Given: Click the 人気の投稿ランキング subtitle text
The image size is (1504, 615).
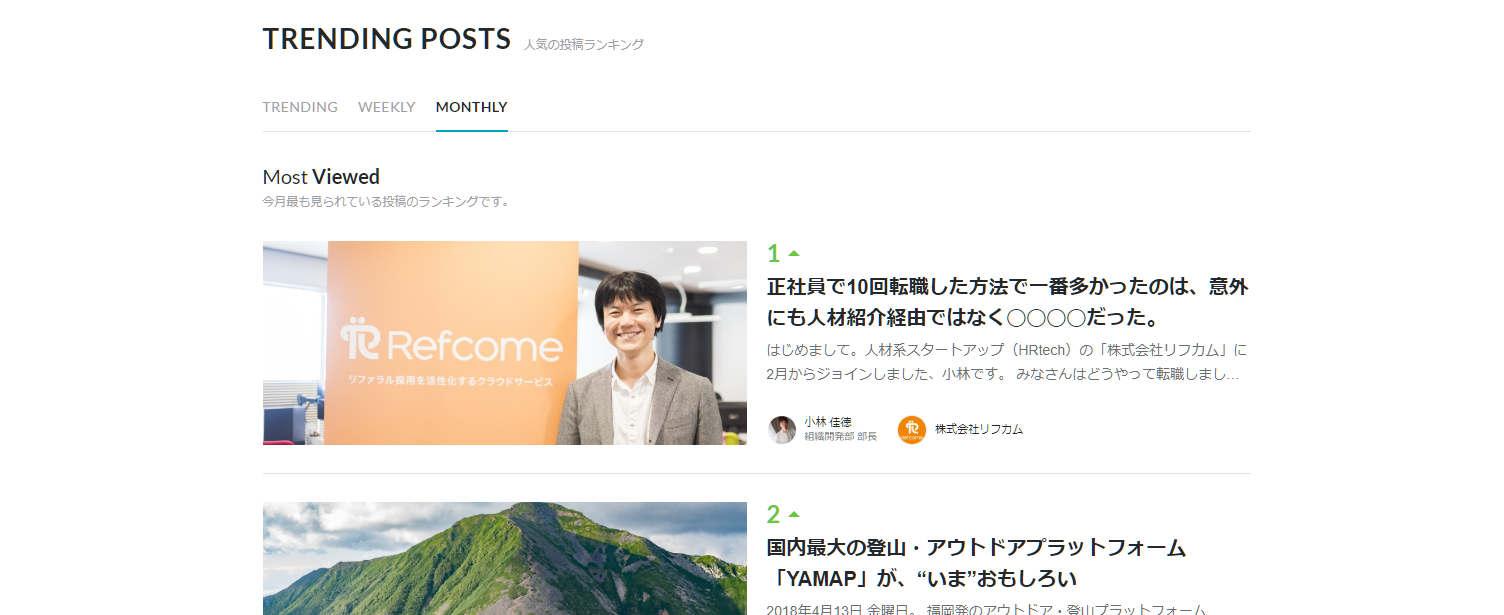Looking at the screenshot, I should tap(583, 43).
